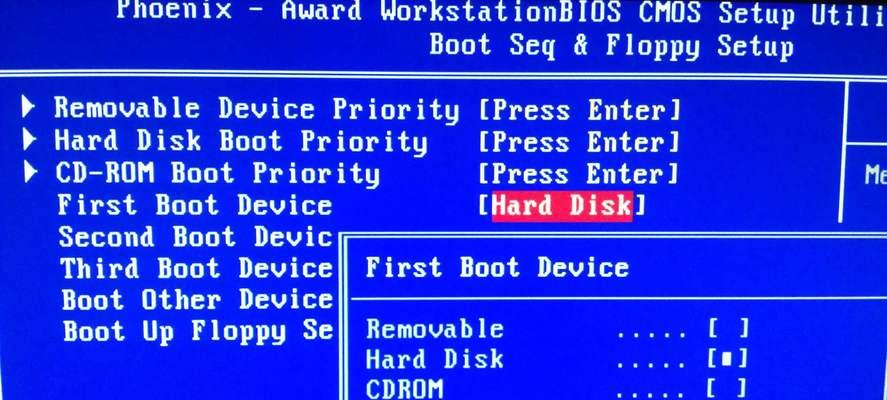Click the arrow beside CD-ROM Boot Priority

[31, 173]
